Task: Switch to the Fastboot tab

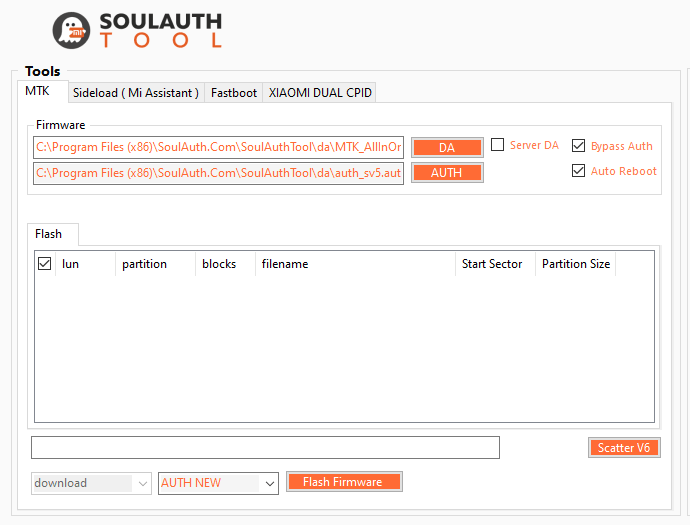Action: [x=234, y=92]
